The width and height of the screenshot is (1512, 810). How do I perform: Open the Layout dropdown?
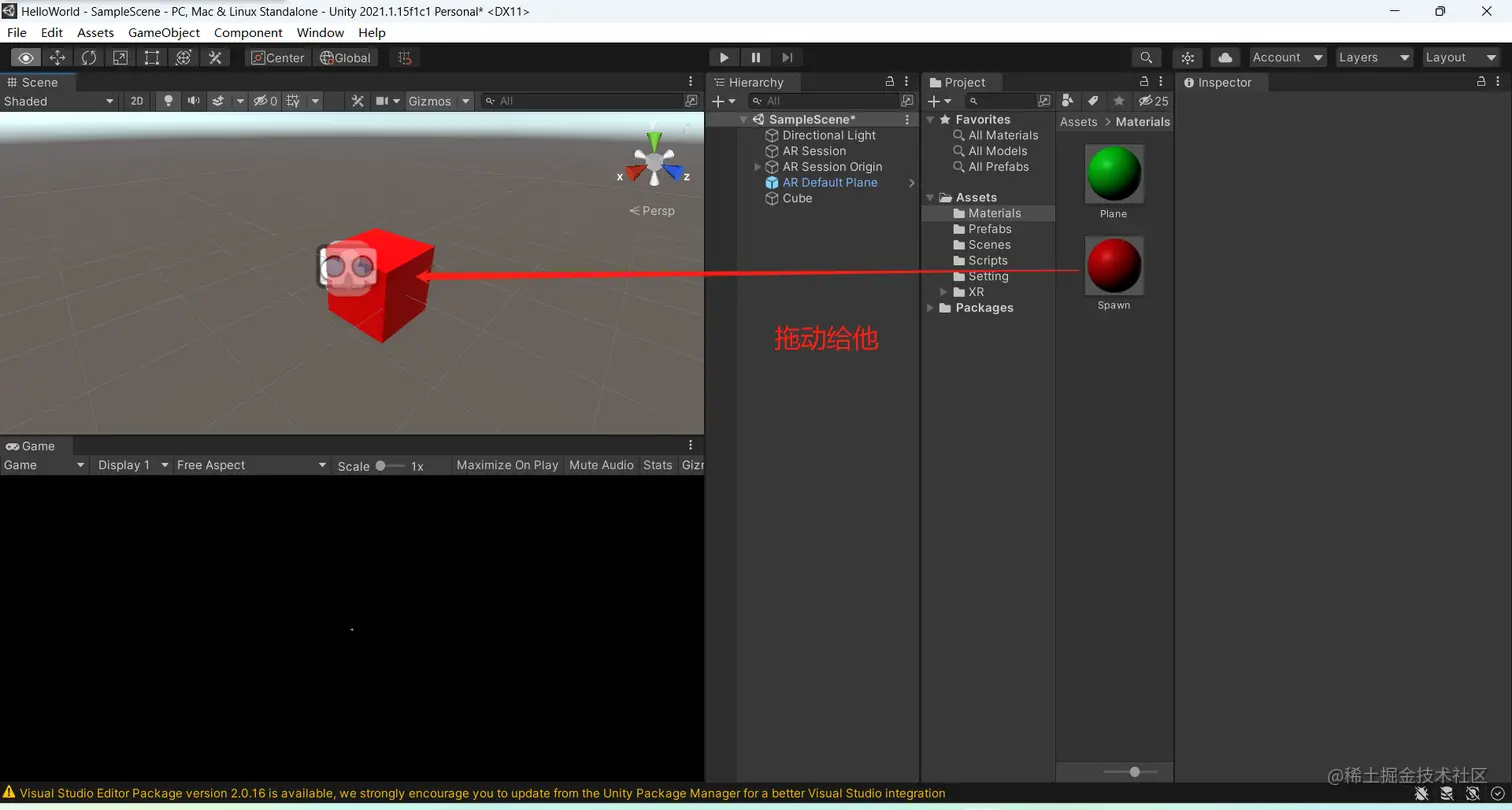pyautogui.click(x=1461, y=58)
